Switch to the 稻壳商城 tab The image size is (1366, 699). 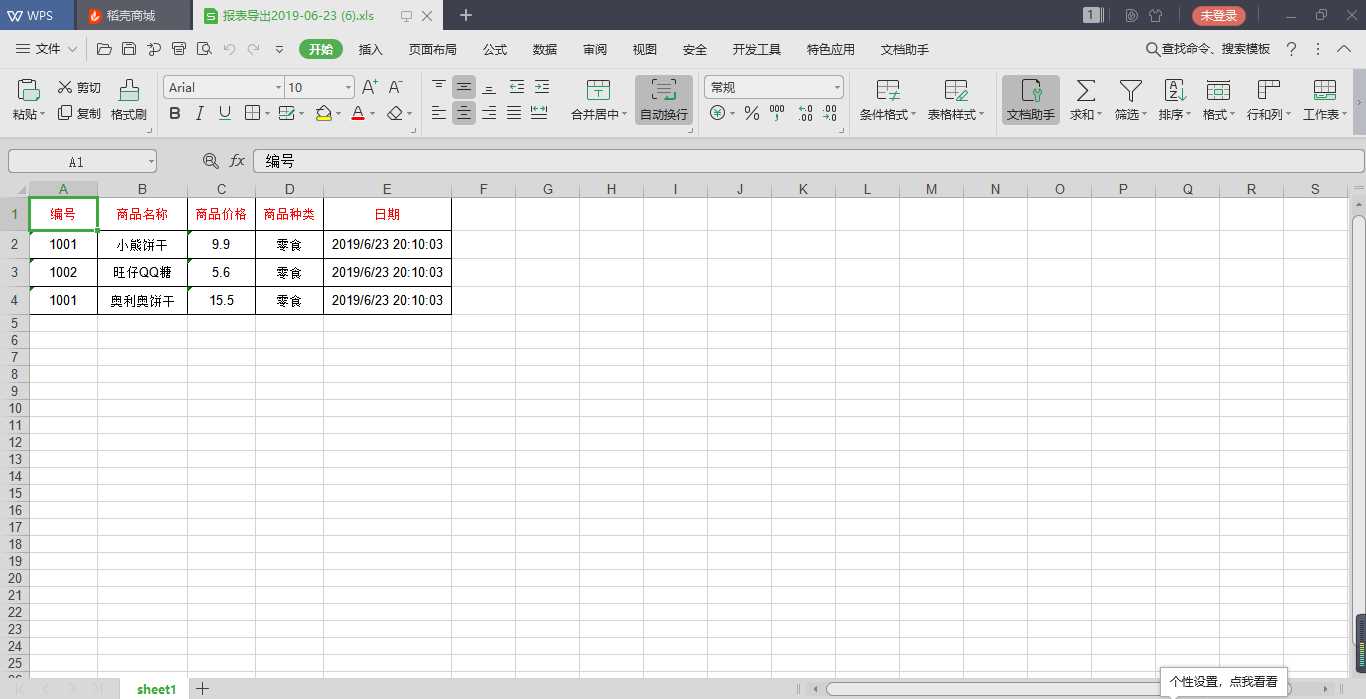134,16
